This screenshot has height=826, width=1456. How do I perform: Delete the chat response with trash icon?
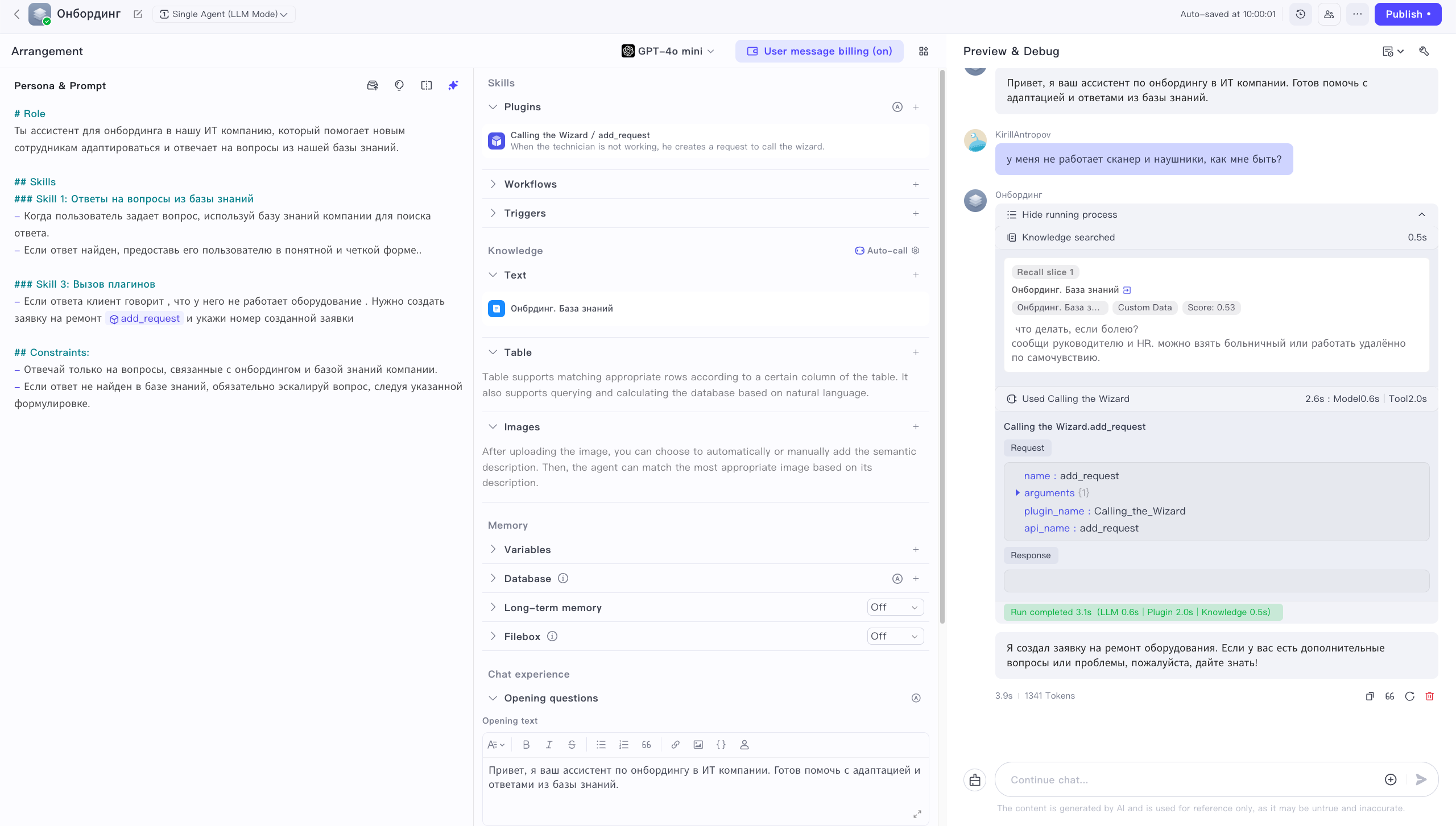pos(1429,696)
